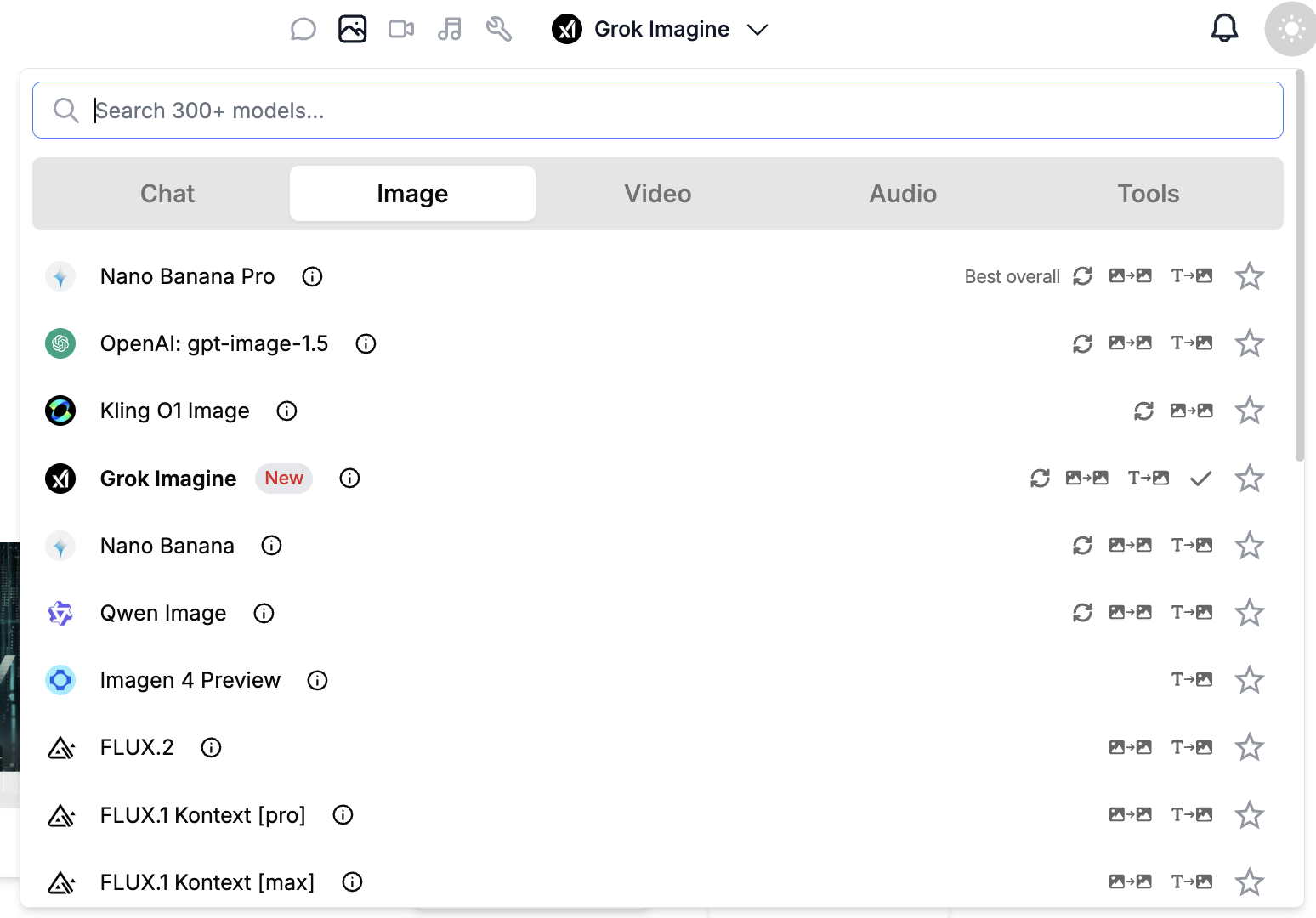The height and width of the screenshot is (918, 1316).
Task: Click the image-to-image icon for FLUX.2
Action: pos(1131,746)
